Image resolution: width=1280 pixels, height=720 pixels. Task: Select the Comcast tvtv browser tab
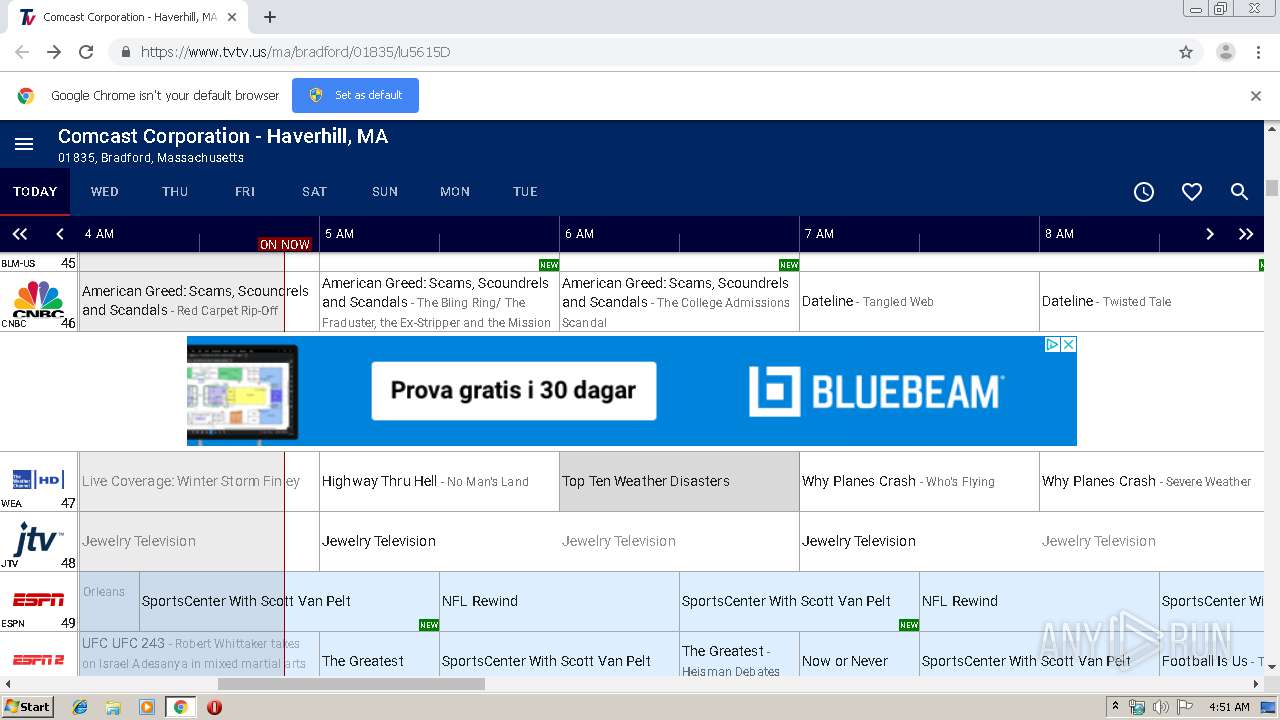(x=130, y=17)
